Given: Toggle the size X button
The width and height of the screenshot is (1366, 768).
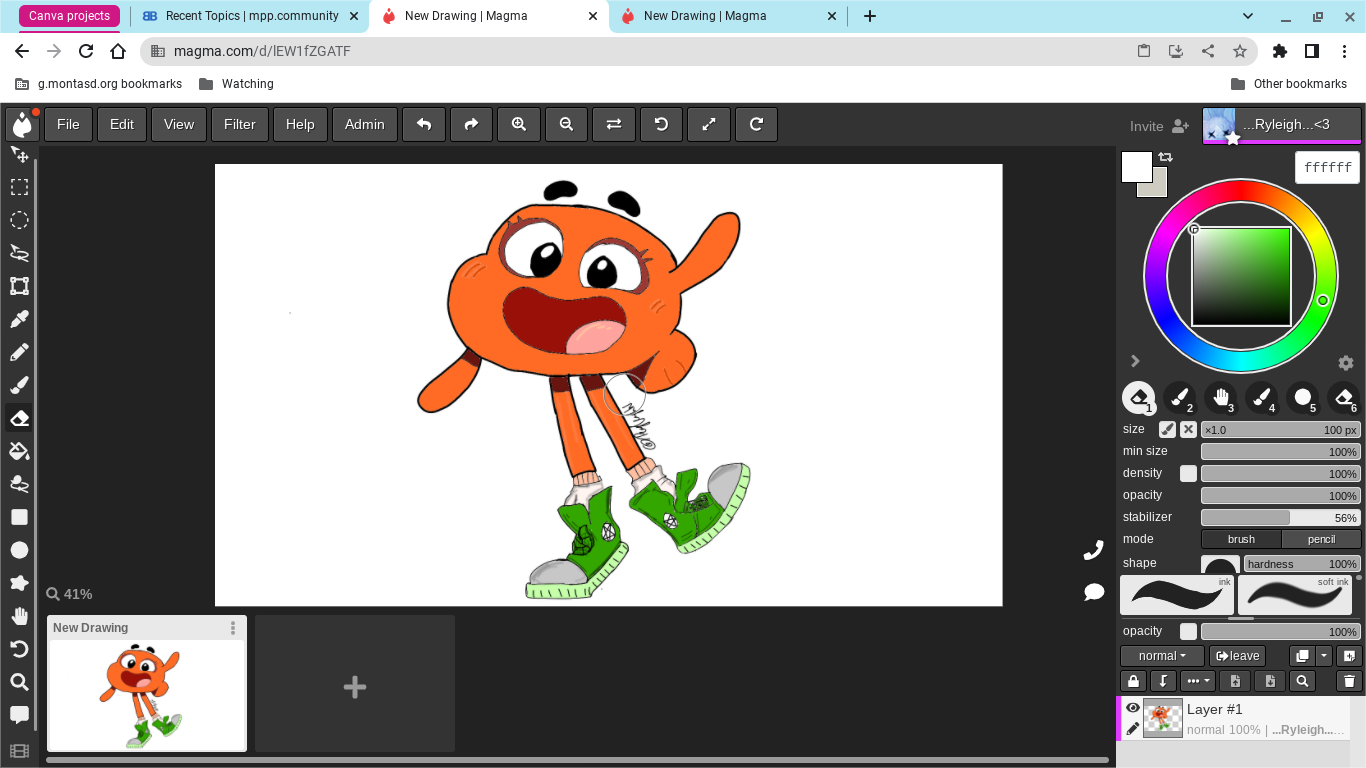Looking at the screenshot, I should [x=1188, y=430].
